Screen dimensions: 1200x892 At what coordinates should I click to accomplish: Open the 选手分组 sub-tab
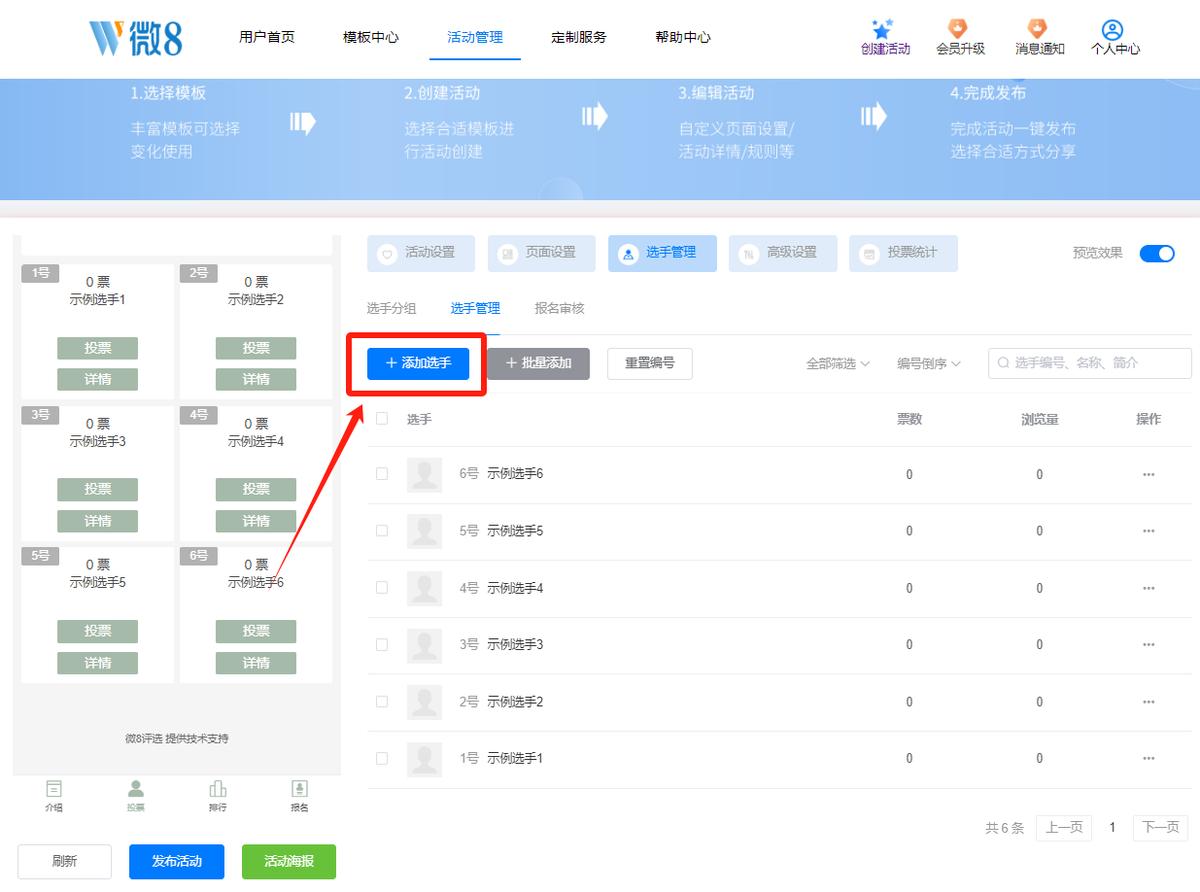tap(392, 309)
